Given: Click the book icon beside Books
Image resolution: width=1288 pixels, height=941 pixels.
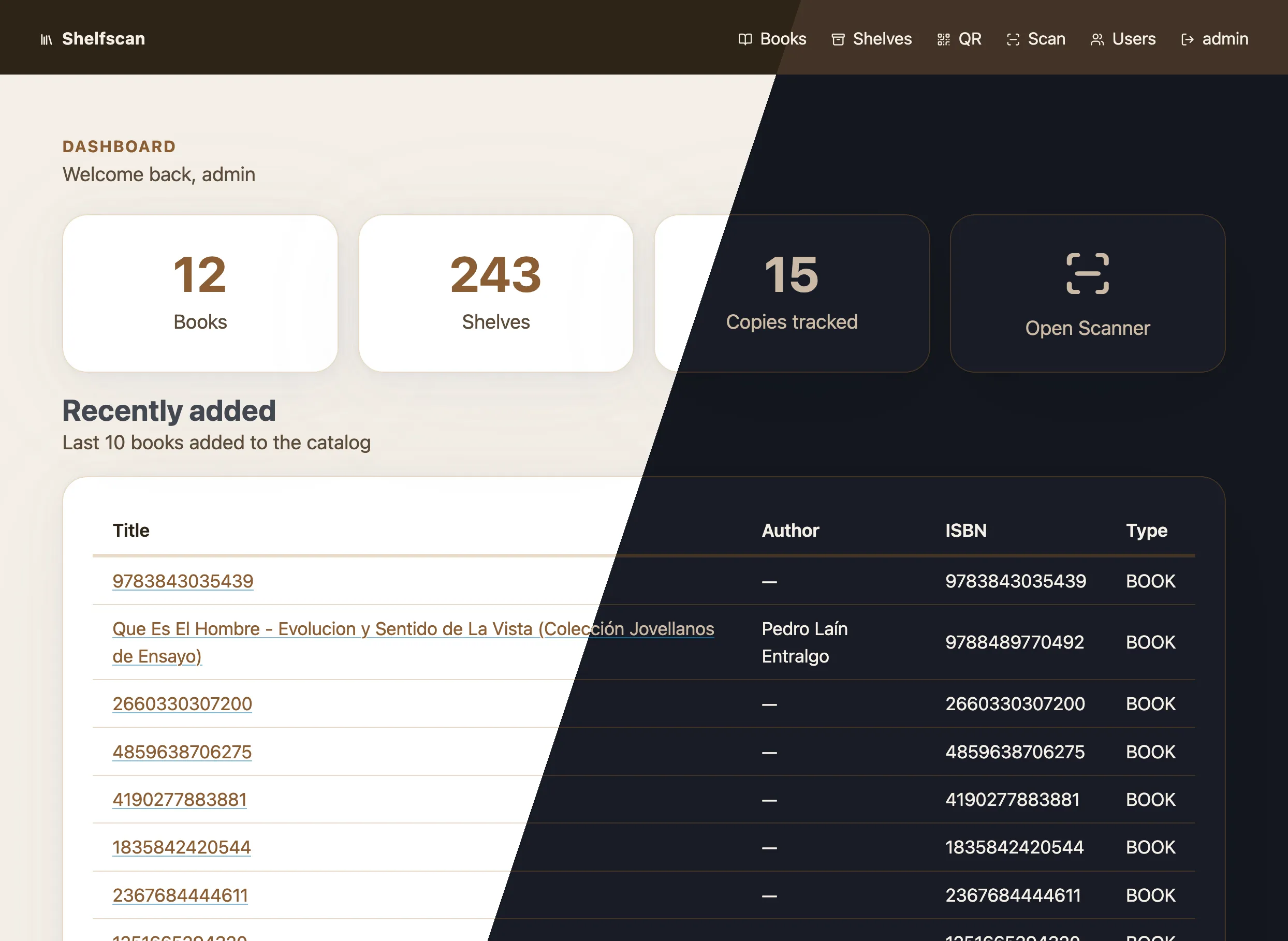Looking at the screenshot, I should (x=745, y=39).
